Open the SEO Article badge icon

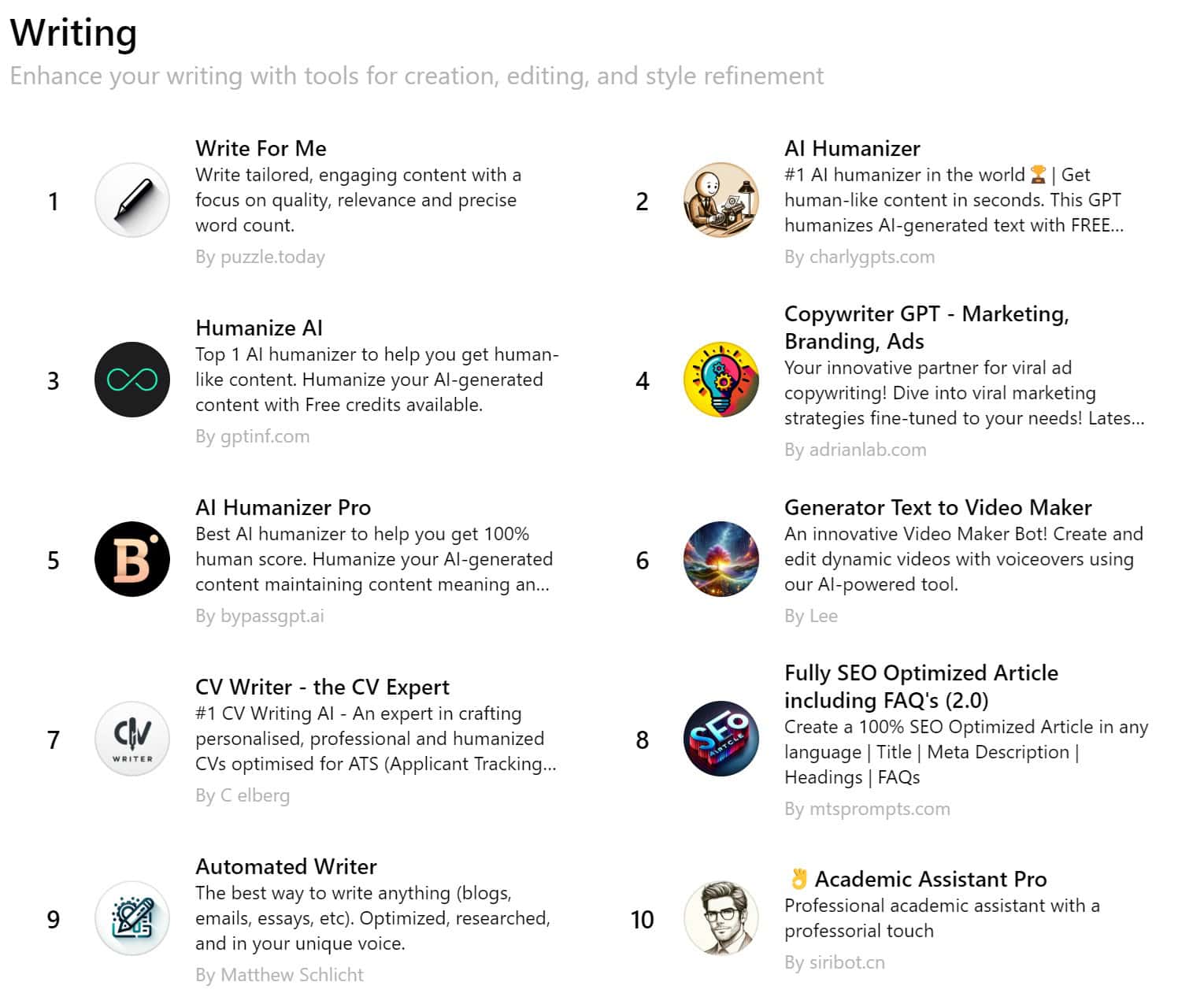(721, 739)
